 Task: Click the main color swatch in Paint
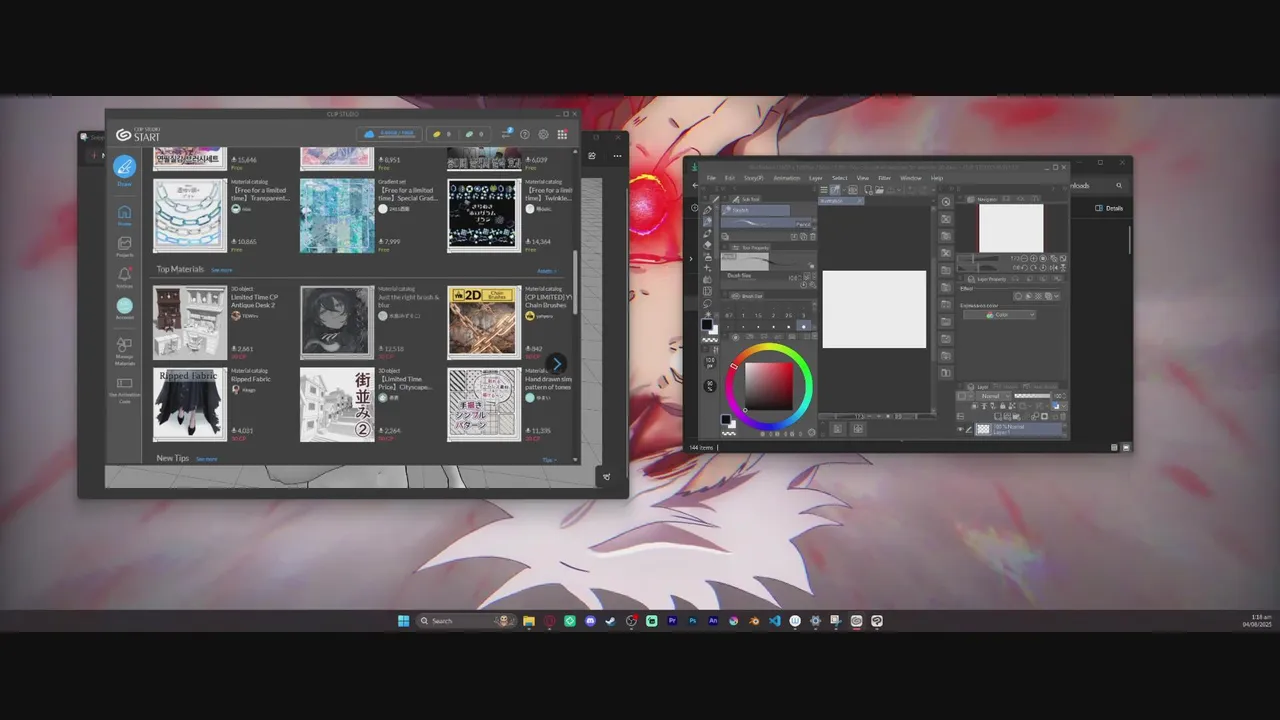coord(706,324)
